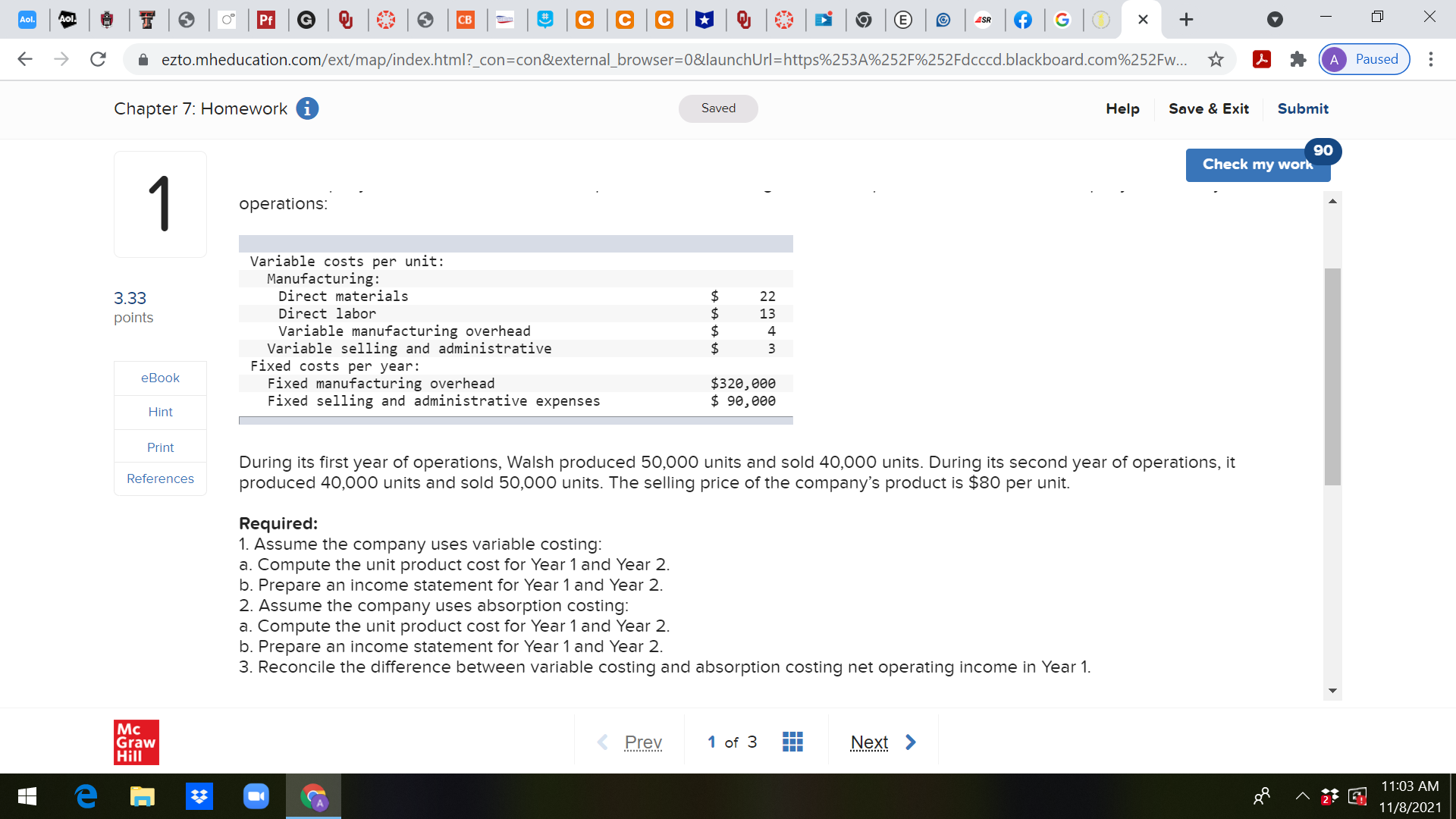Click the Check my work button
Screen dimensions: 1456x819
pyautogui.click(x=1257, y=165)
